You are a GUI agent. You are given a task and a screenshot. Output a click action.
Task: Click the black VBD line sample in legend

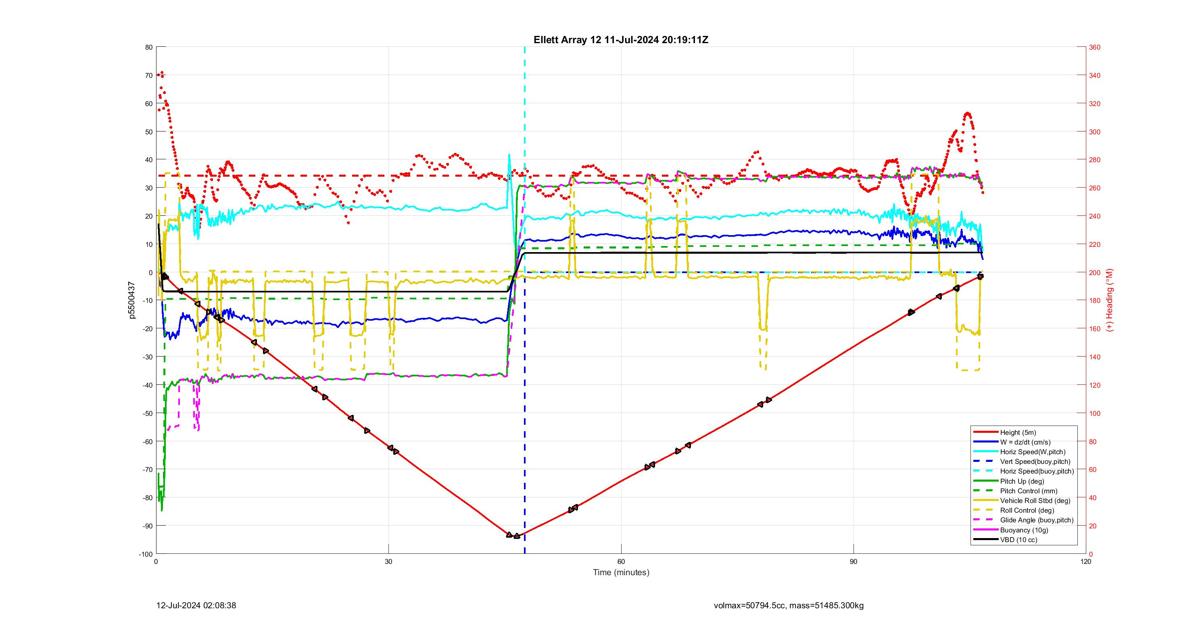(985, 540)
